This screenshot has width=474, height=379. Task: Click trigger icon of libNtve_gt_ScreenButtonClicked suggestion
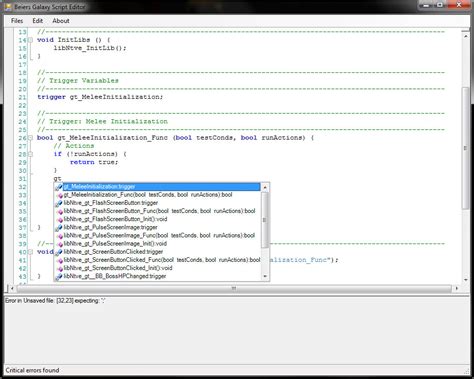click(x=59, y=252)
